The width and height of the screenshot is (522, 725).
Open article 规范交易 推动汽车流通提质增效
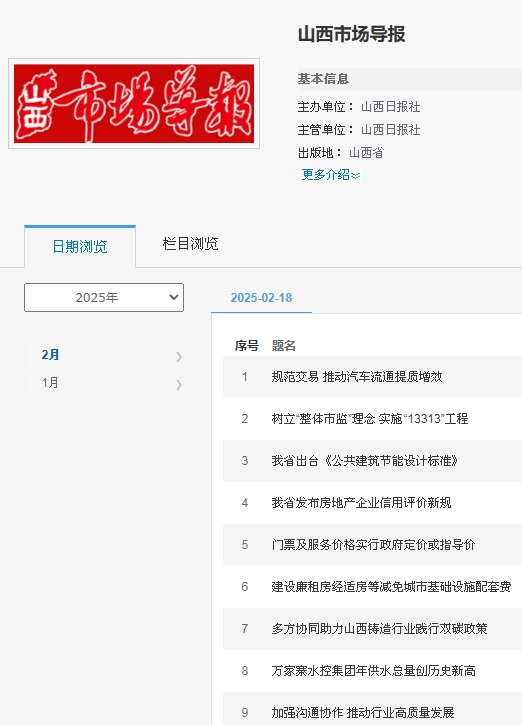click(x=357, y=377)
